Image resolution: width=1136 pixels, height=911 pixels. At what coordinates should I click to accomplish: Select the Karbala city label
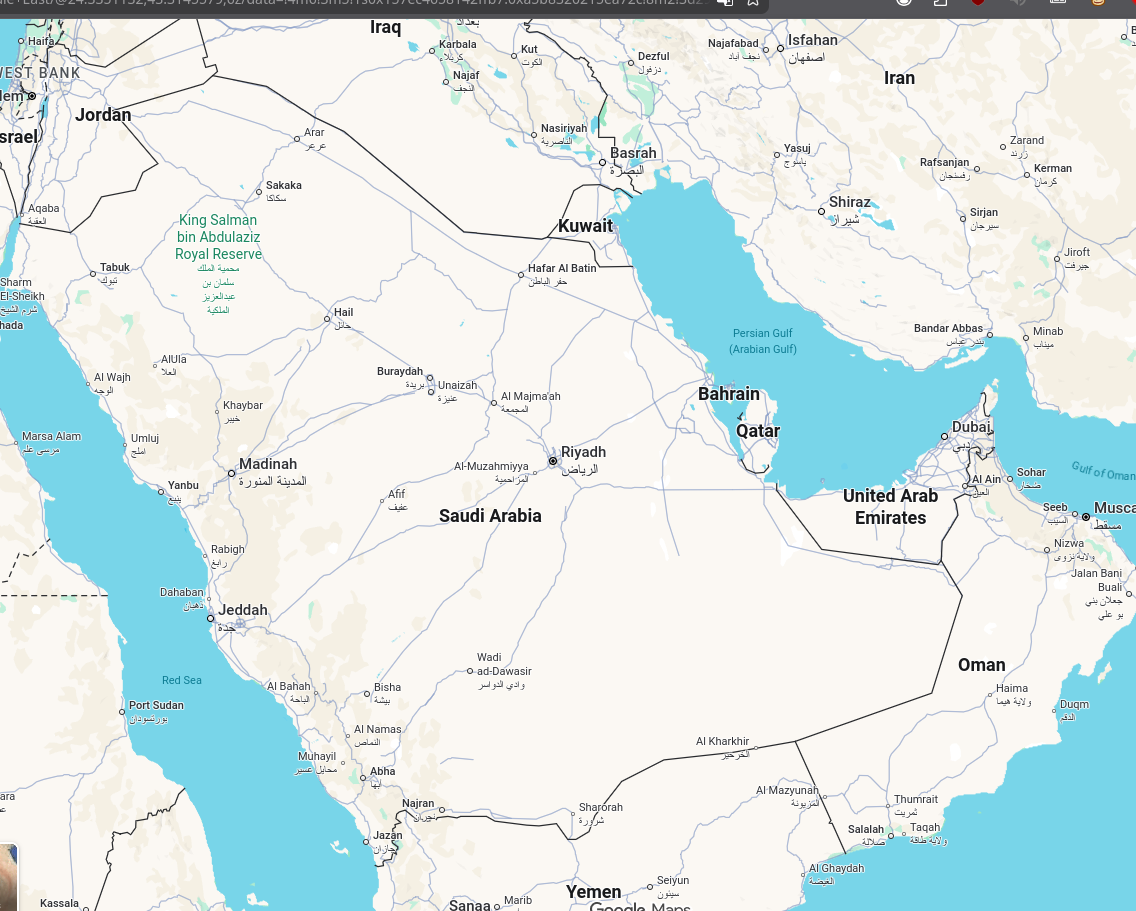[x=458, y=44]
